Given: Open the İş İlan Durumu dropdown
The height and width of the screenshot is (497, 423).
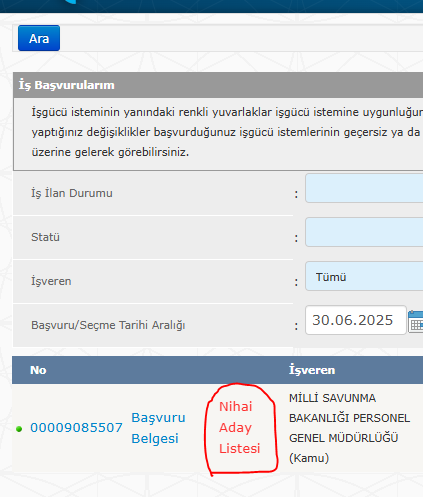Looking at the screenshot, I should (x=364, y=188).
